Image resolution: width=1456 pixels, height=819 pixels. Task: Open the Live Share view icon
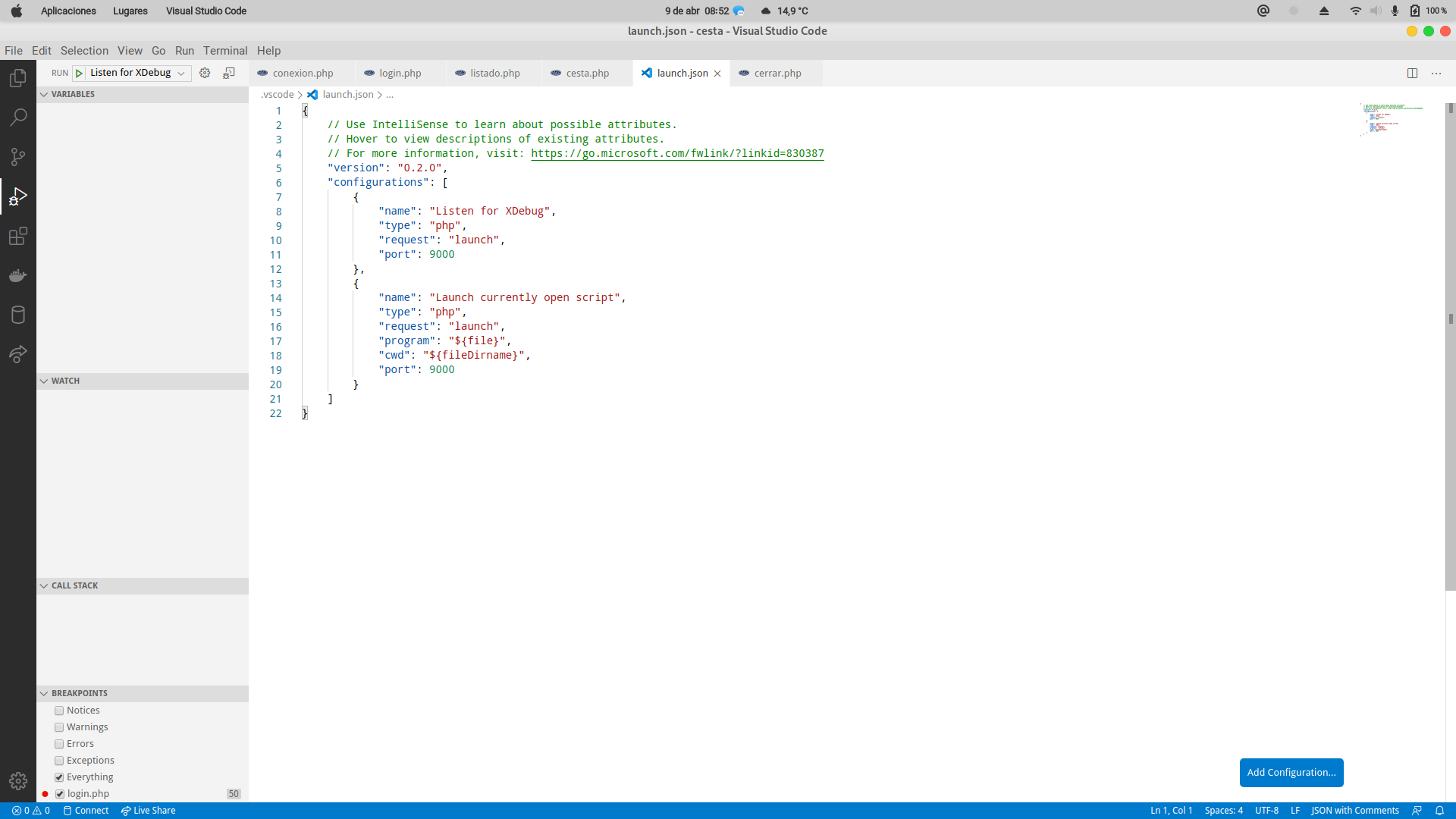click(18, 354)
